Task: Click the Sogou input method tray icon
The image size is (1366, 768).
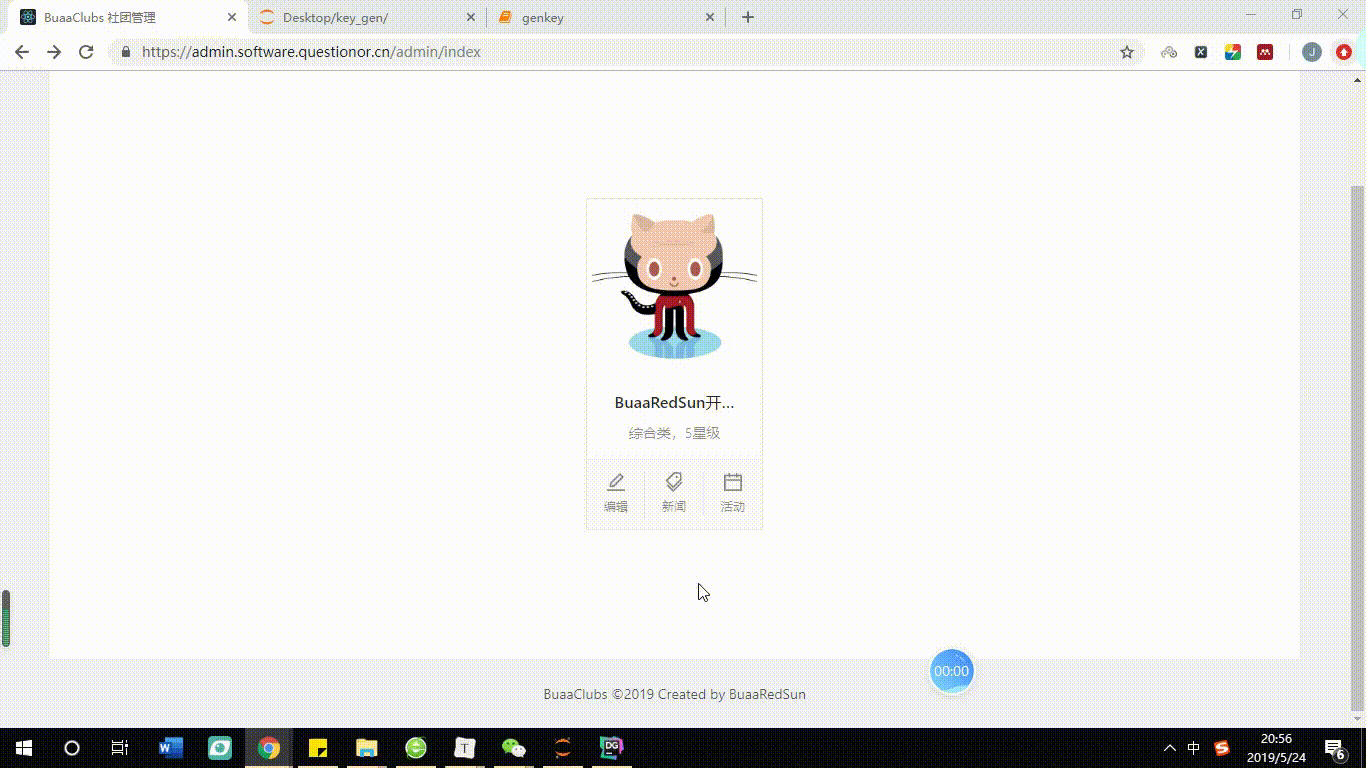Action: (x=1222, y=748)
